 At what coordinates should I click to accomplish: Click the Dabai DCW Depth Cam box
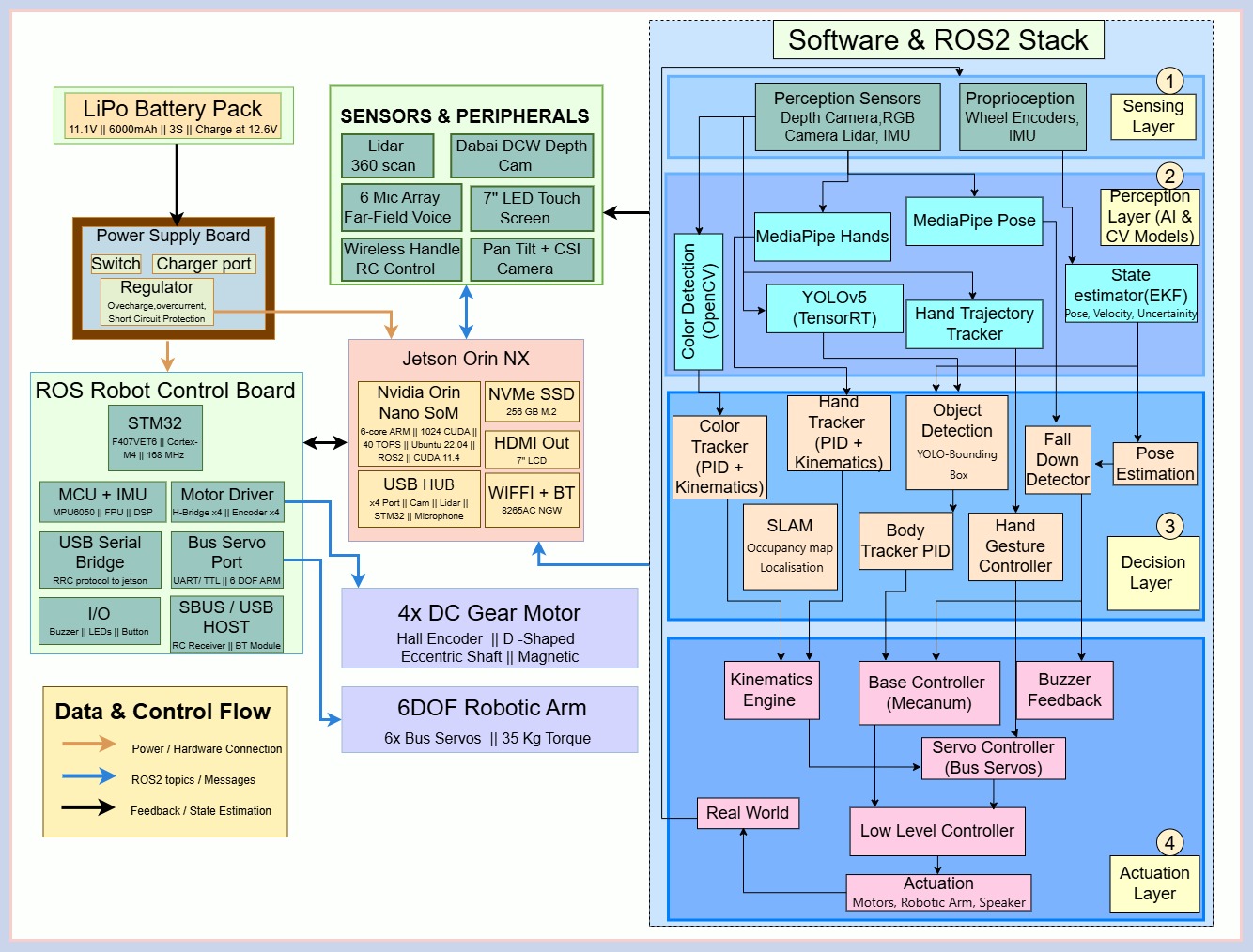pos(521,156)
